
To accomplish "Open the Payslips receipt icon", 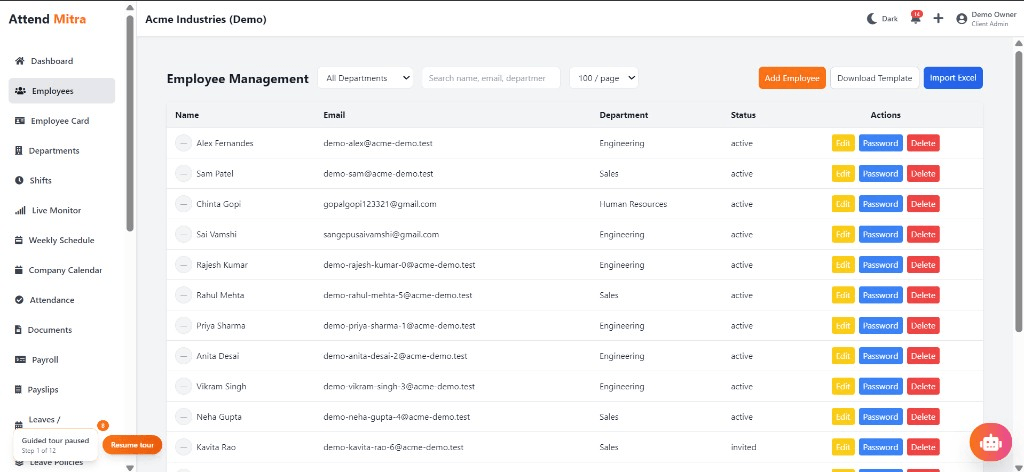I will [x=18, y=390].
